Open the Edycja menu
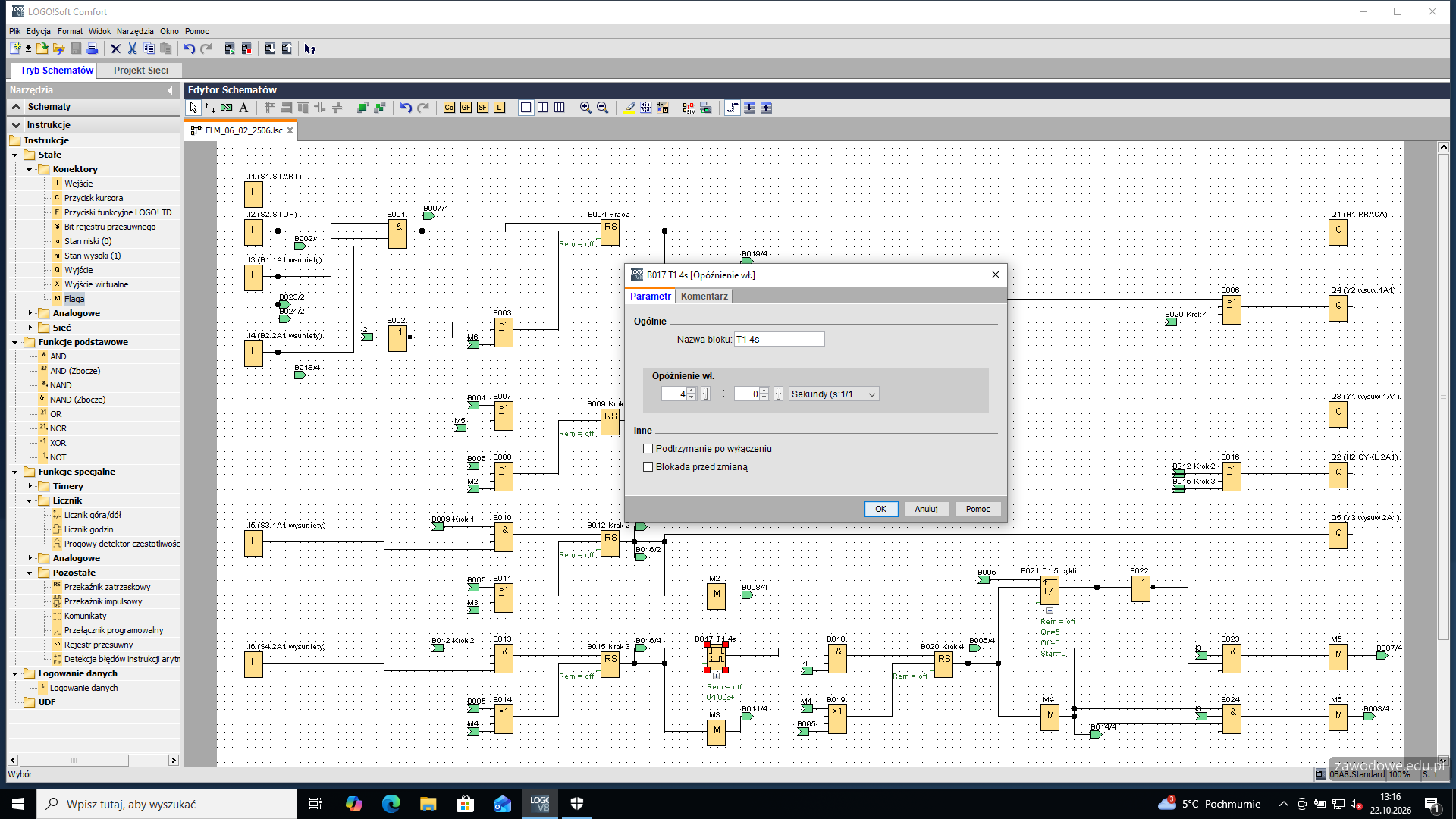 click(39, 31)
